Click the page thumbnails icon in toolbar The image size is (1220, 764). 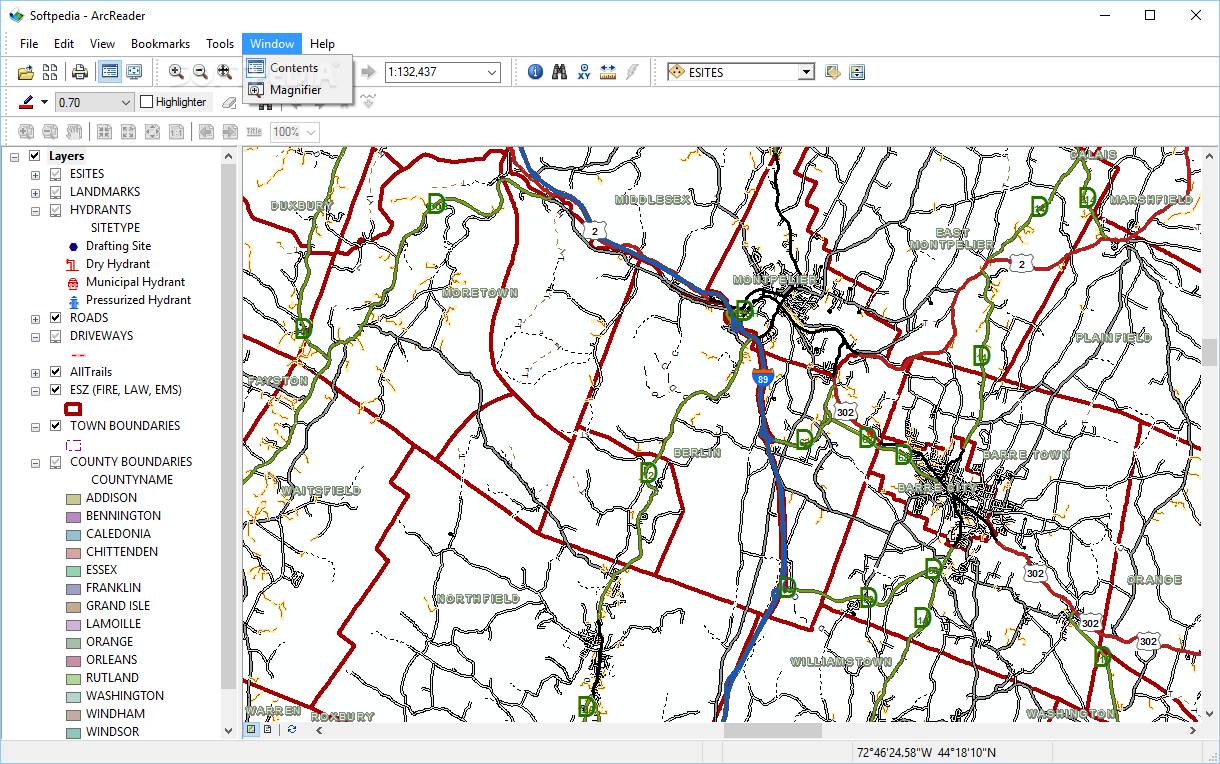pyautogui.click(x=52, y=72)
